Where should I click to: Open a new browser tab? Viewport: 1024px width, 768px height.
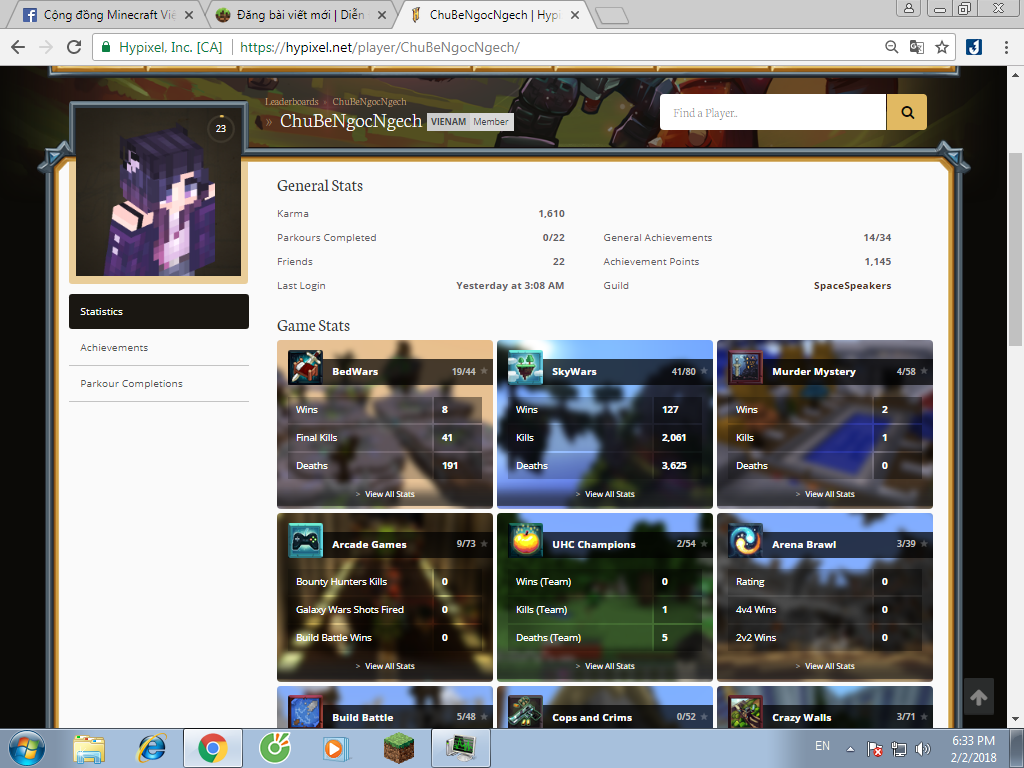(x=612, y=16)
